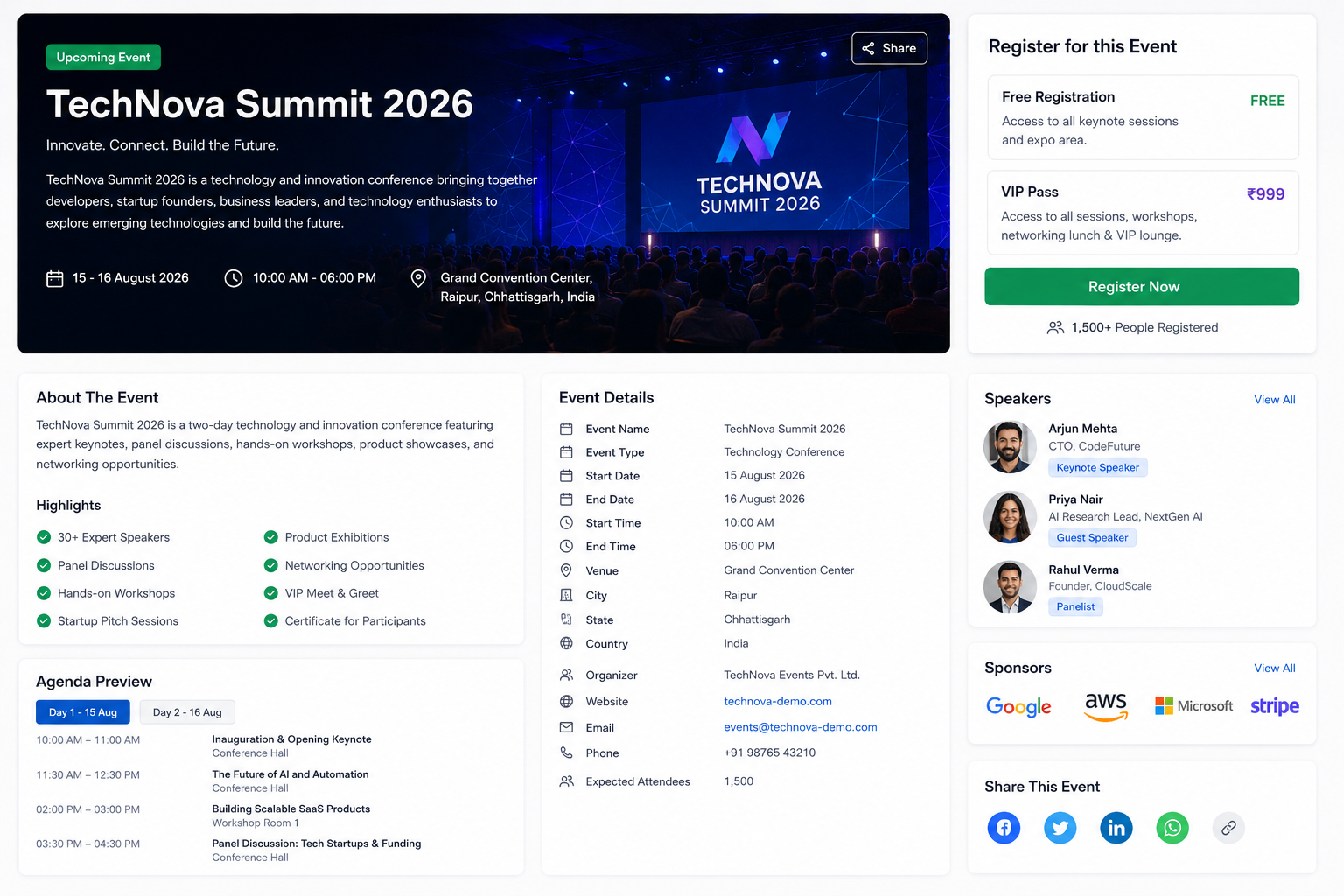Screen dimensions: 1344x896
Task: Click the +91 98765 43210 phone number
Action: 770,752
